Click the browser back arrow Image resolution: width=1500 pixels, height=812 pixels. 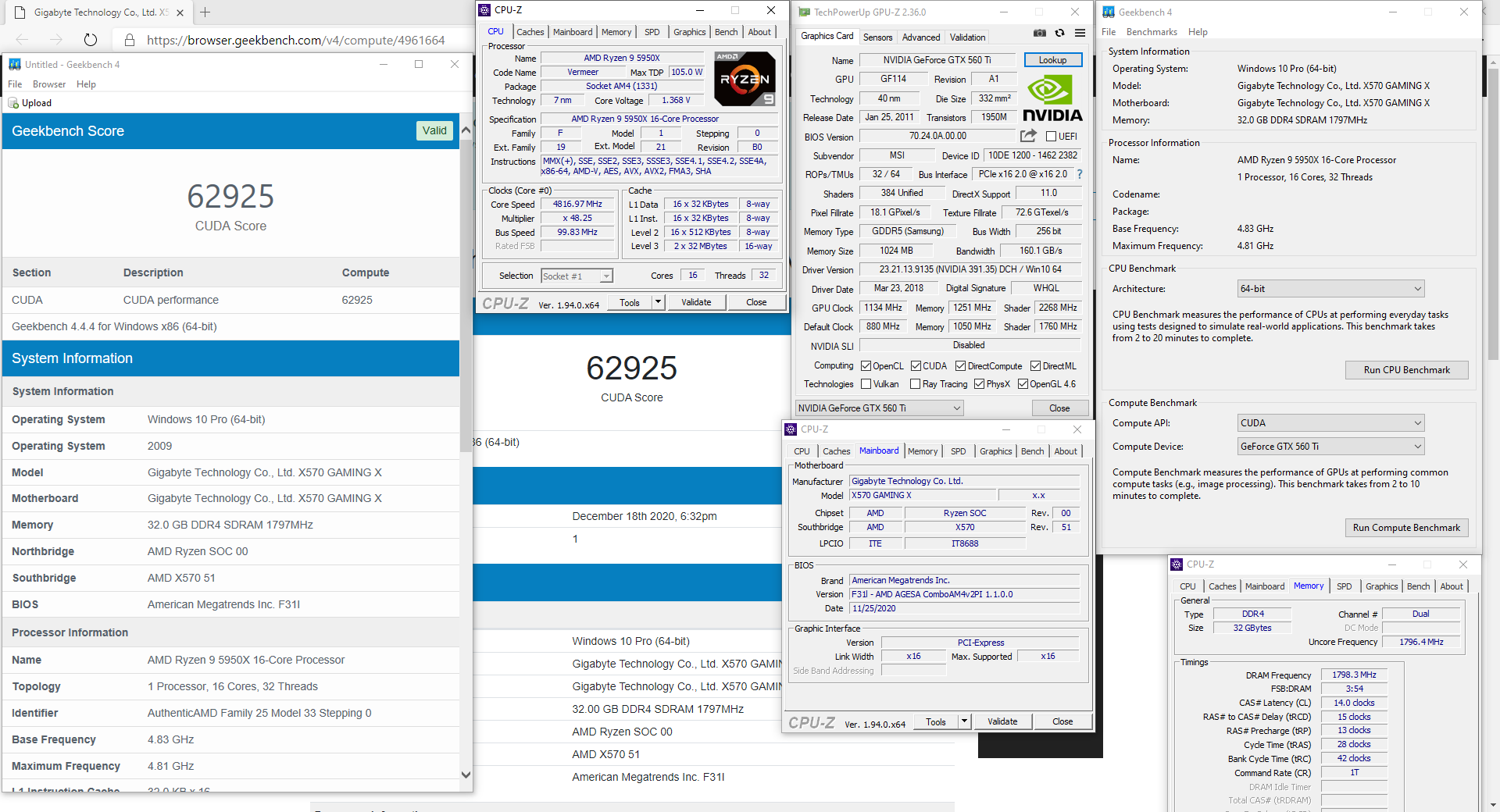tap(22, 40)
